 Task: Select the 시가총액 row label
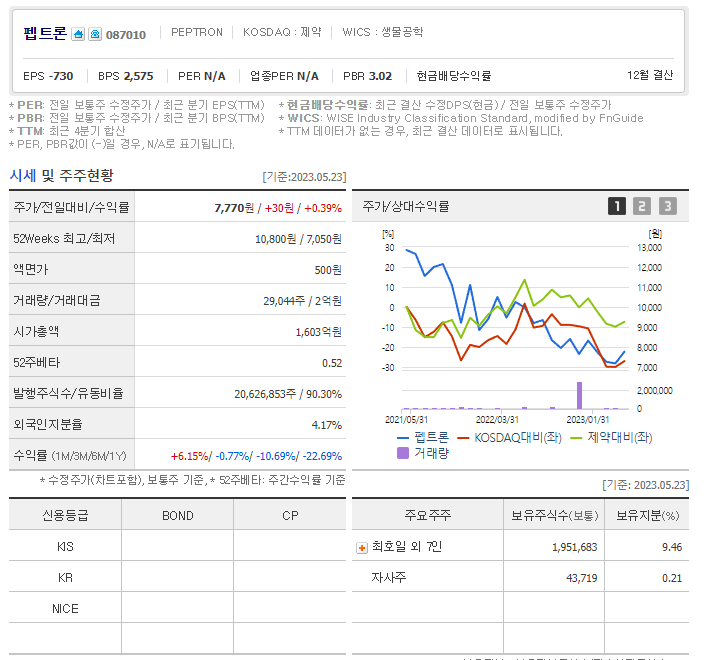pyautogui.click(x=36, y=331)
